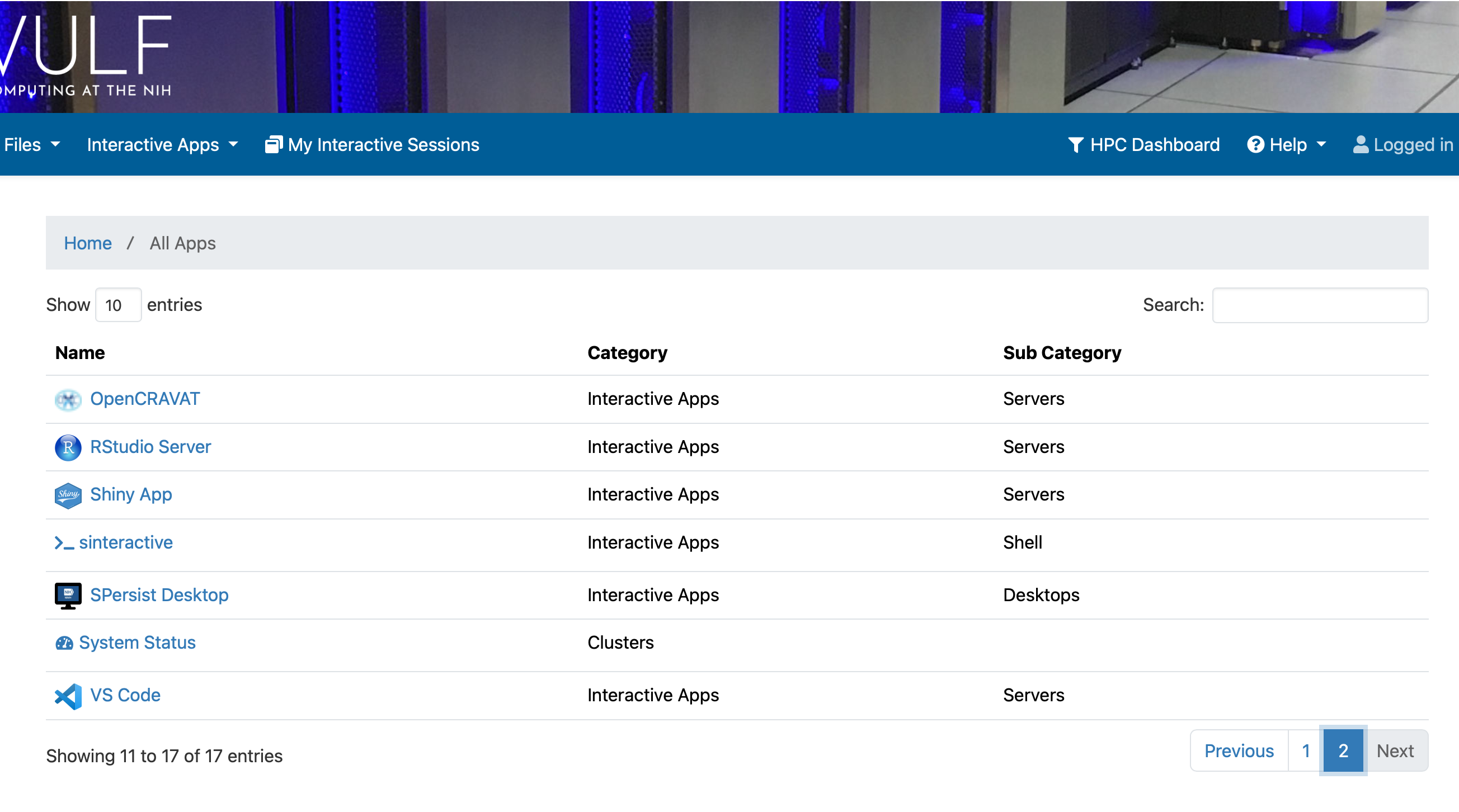Screen dimensions: 1459x812
Task: Expand the Interactive Apps dropdown menu
Action: pos(163,144)
